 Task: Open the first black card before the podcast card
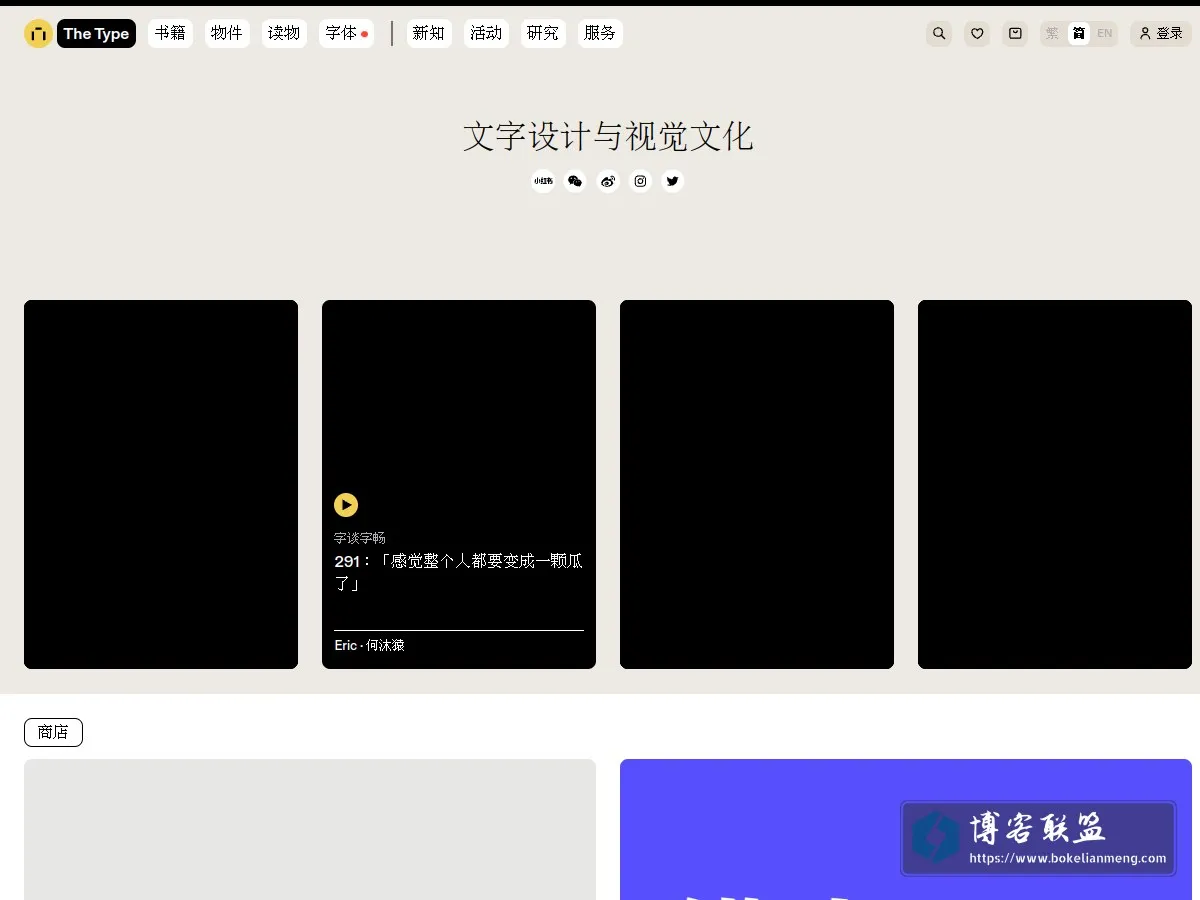click(161, 484)
